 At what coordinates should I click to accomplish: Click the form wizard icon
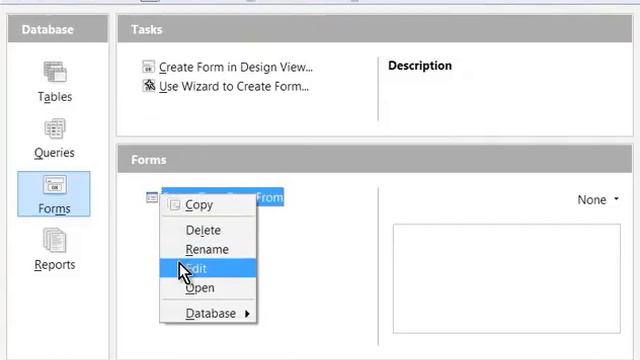149,86
